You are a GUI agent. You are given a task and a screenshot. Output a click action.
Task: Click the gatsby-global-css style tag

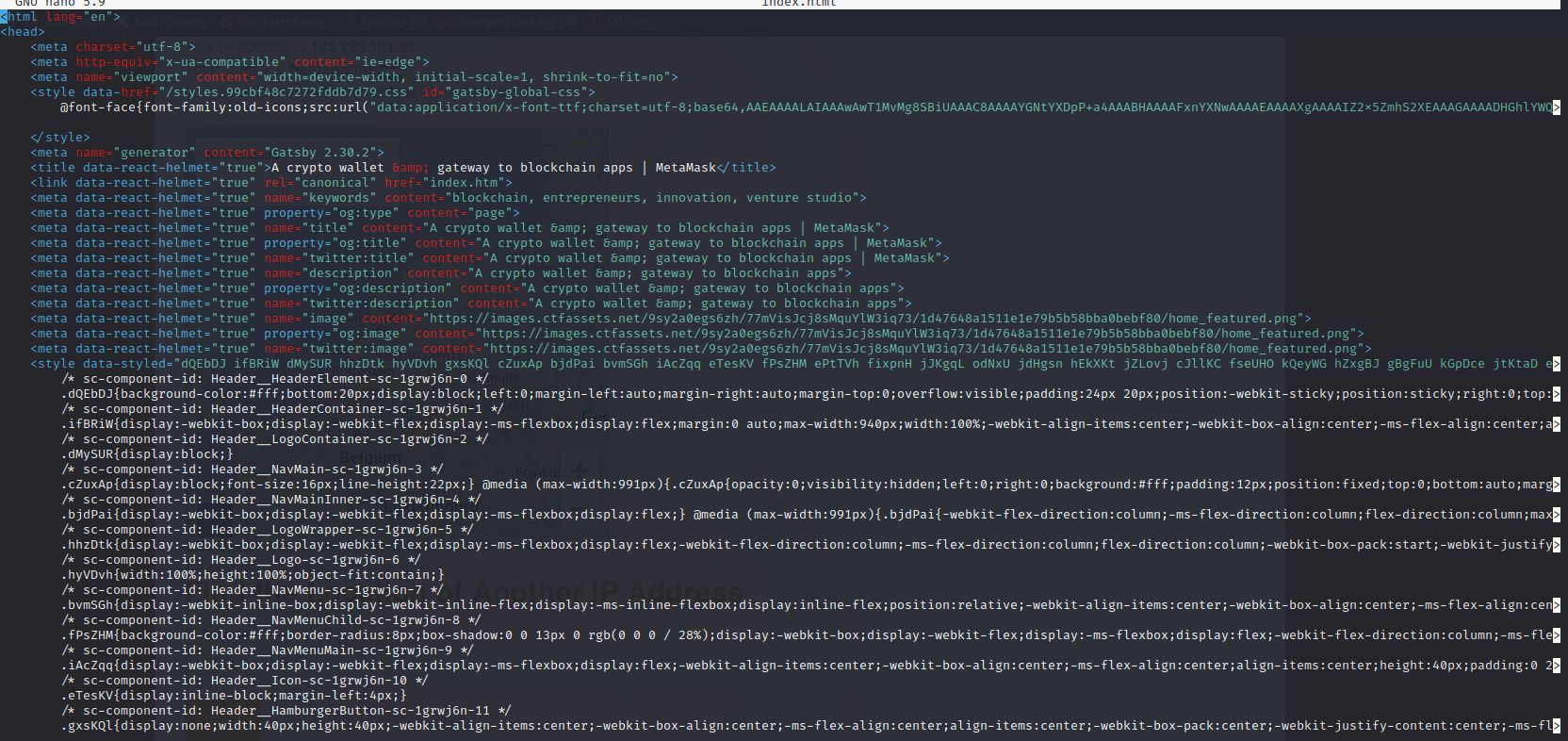[312, 92]
